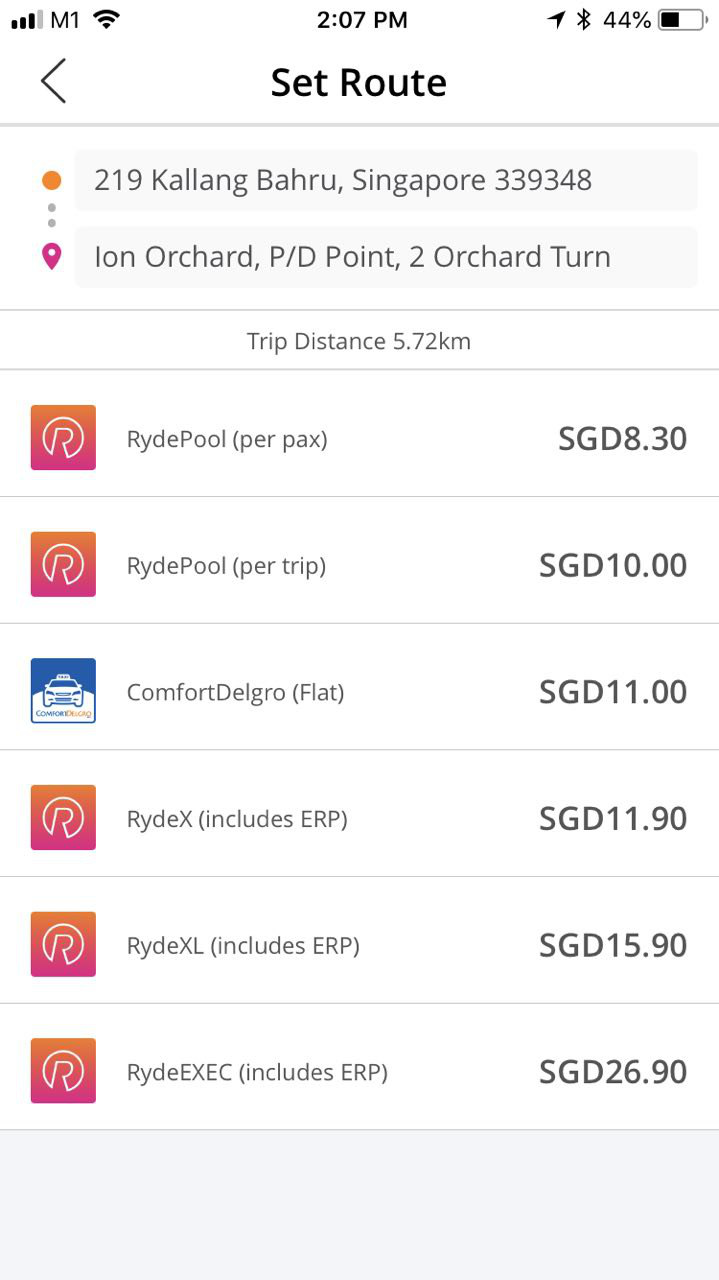Tap the RydePool (per trip) logo icon
The image size is (719, 1280).
pyautogui.click(x=63, y=565)
